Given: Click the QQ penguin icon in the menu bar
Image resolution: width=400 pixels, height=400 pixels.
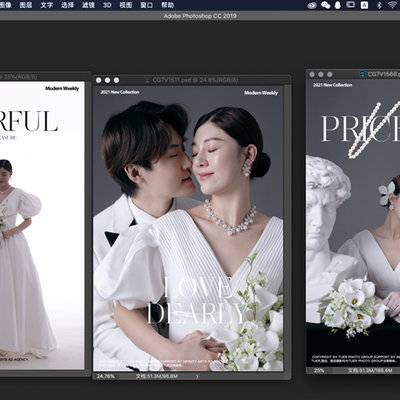Looking at the screenshot, I should [x=338, y=5].
